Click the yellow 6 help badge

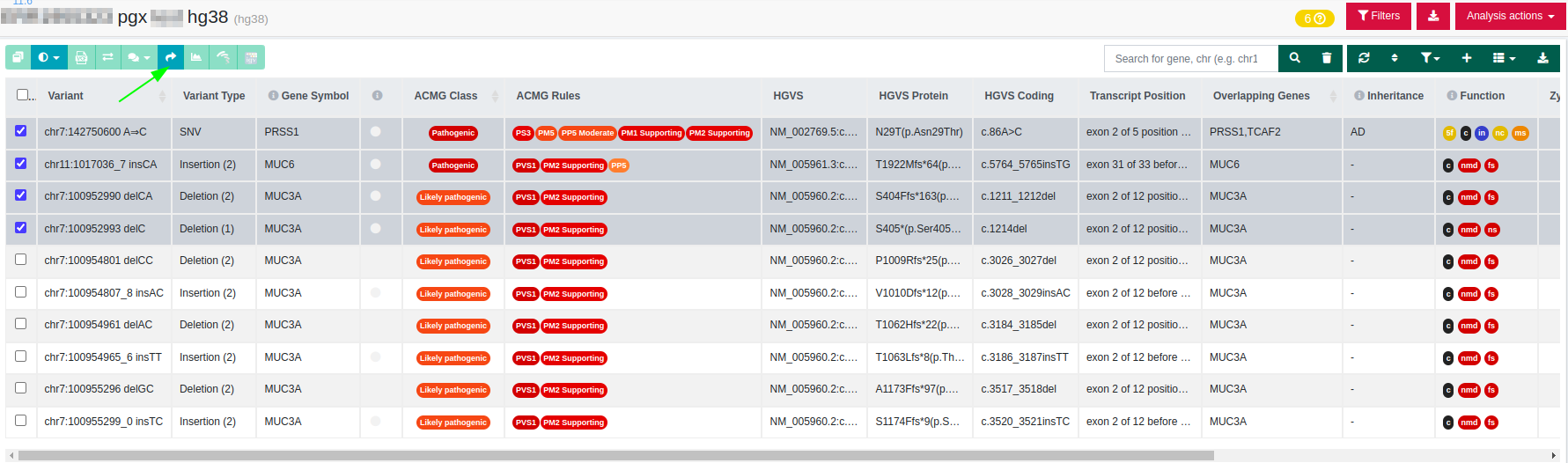pos(1314,18)
